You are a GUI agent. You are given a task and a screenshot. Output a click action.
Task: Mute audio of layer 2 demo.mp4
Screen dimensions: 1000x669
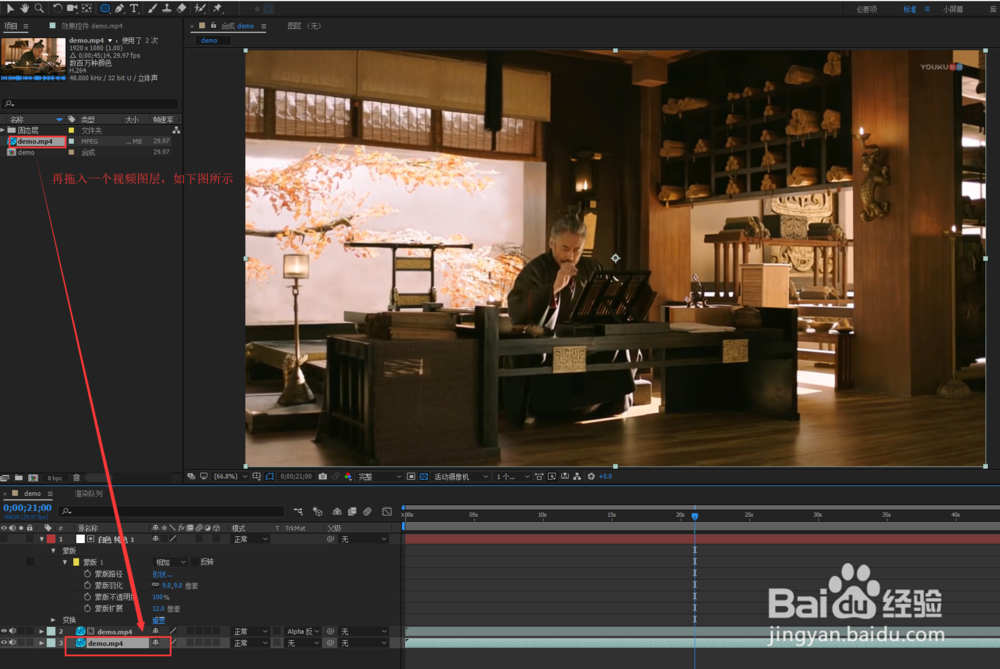(13, 631)
